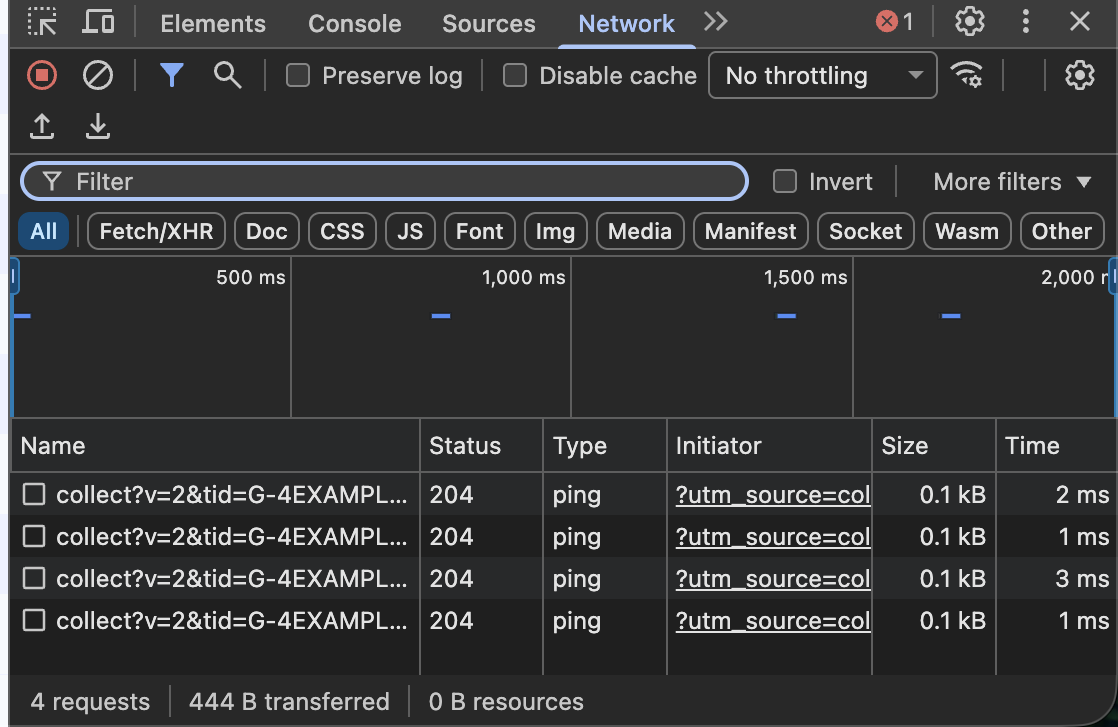The height and width of the screenshot is (727, 1118).
Task: Open the three-dot customize DevTools menu
Action: 1025,21
